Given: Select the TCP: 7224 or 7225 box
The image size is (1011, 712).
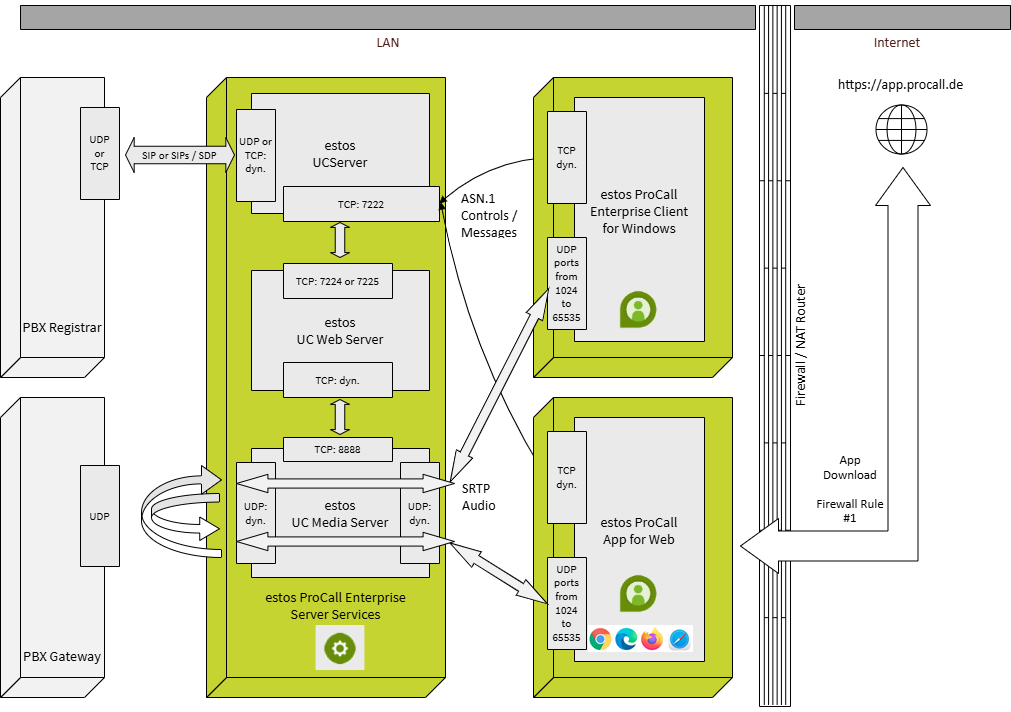Looking at the screenshot, I should tap(337, 282).
